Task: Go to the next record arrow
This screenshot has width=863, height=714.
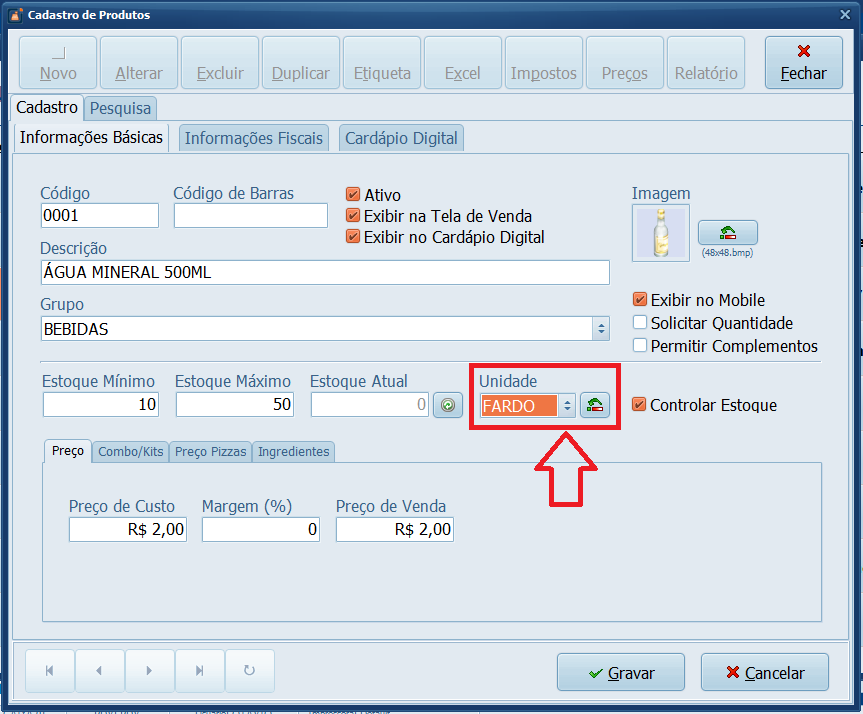Action: [149, 672]
